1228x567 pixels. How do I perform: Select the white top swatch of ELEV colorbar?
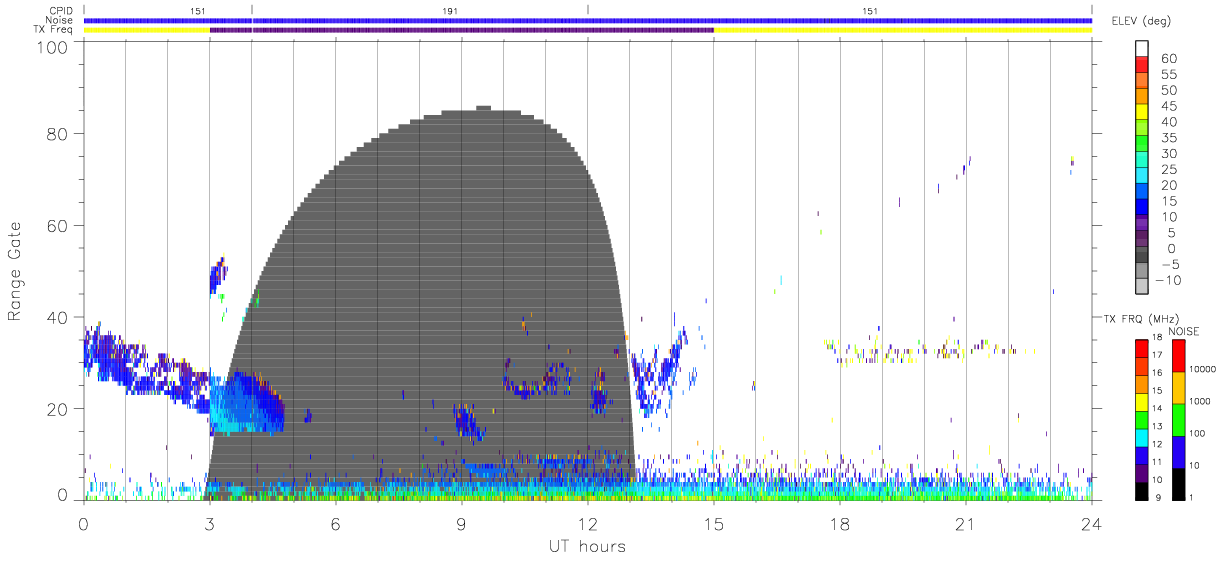pyautogui.click(x=1142, y=48)
